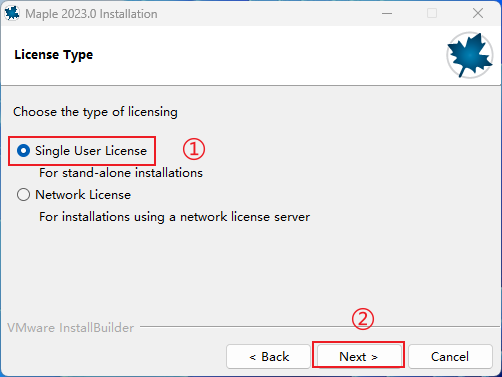The width and height of the screenshot is (502, 377).
Task: Click the "License Type" heading
Action: click(x=54, y=55)
